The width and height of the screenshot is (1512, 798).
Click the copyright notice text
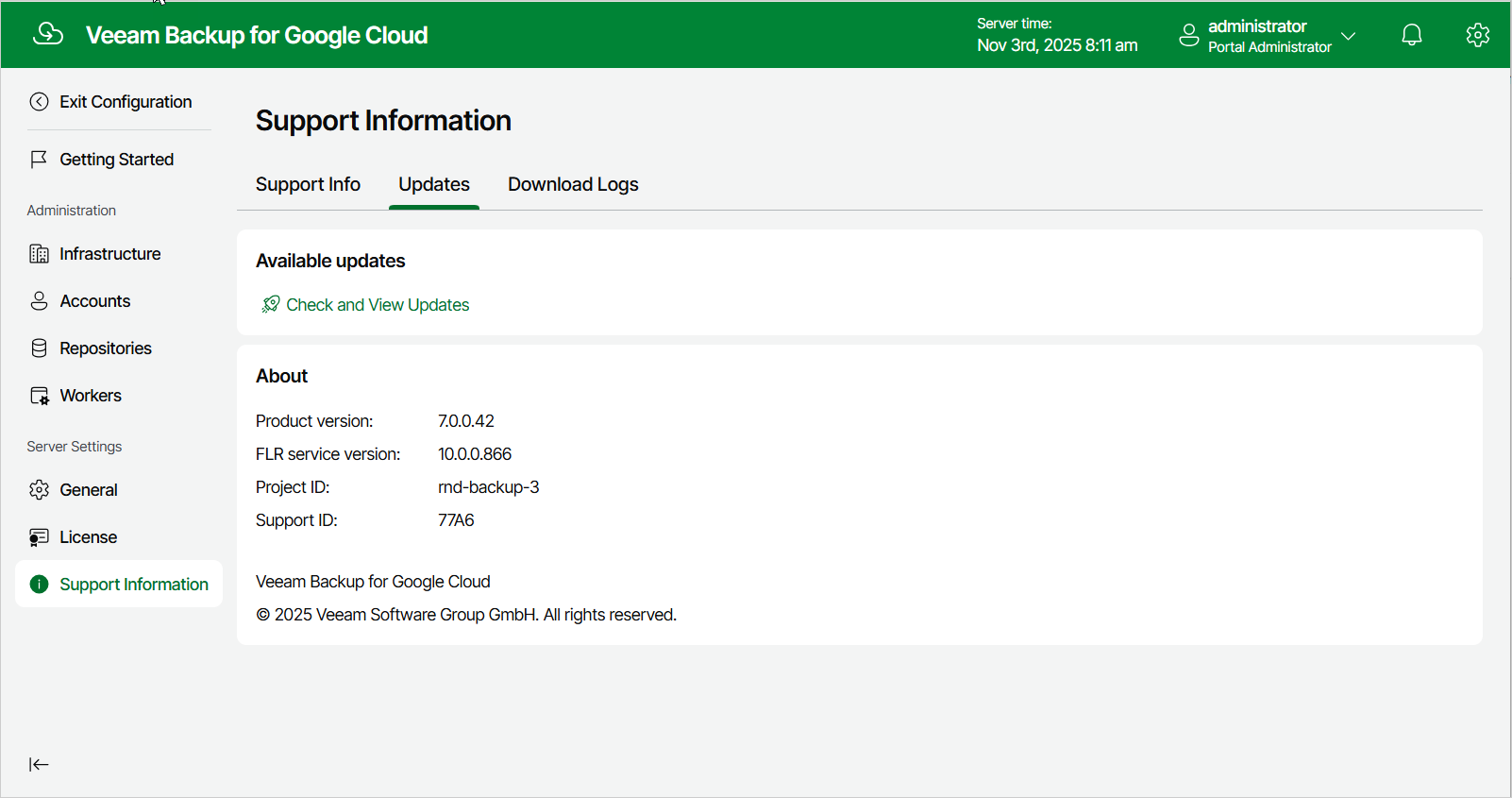tap(466, 615)
